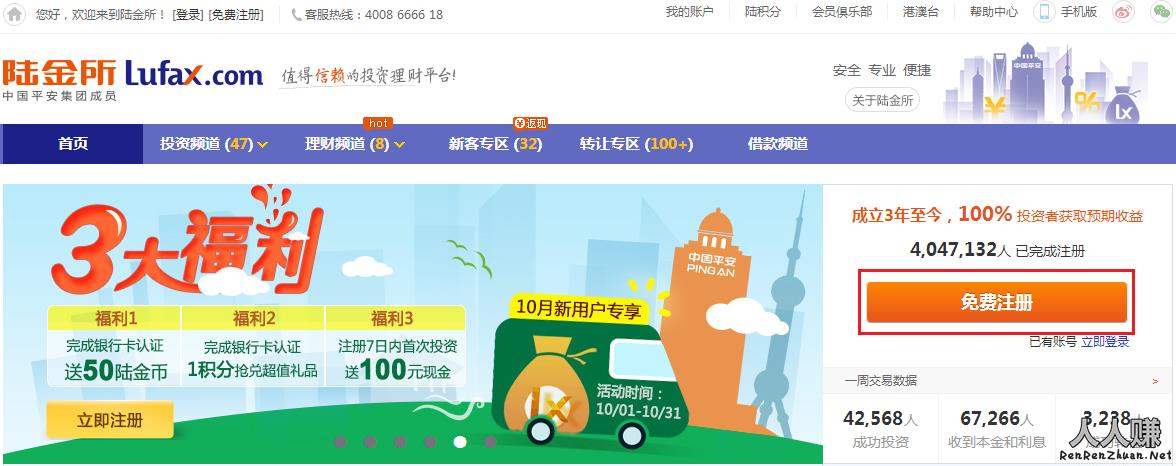1176x466 pixels.
Task: Click the 客服热线 phone number text
Action: (x=404, y=14)
